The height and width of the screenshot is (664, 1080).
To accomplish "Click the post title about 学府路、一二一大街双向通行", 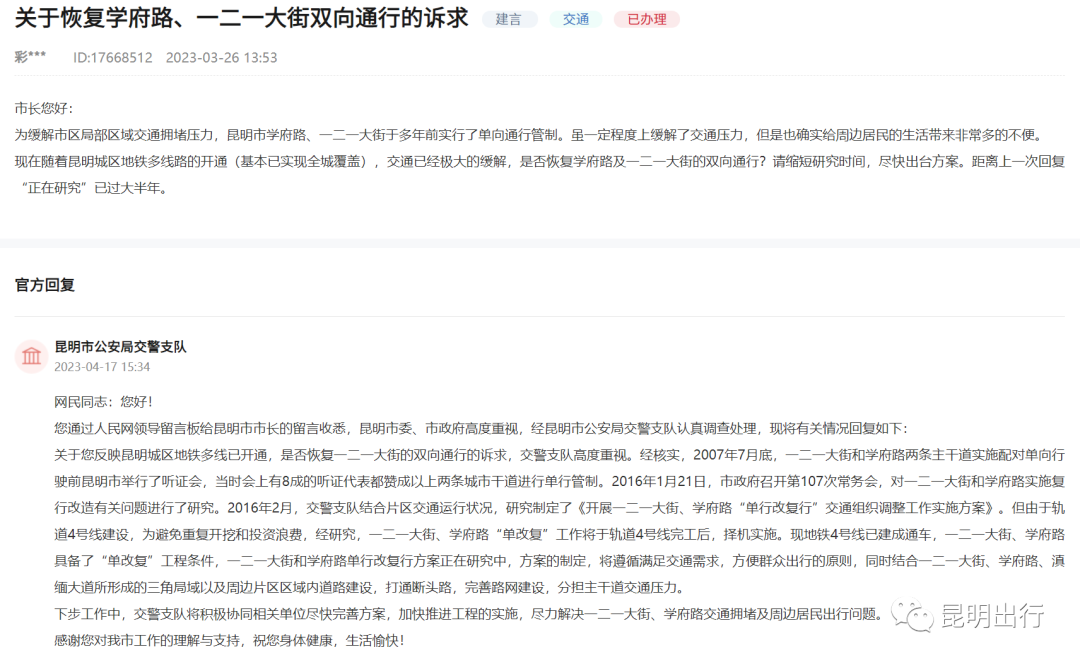I will 242,19.
